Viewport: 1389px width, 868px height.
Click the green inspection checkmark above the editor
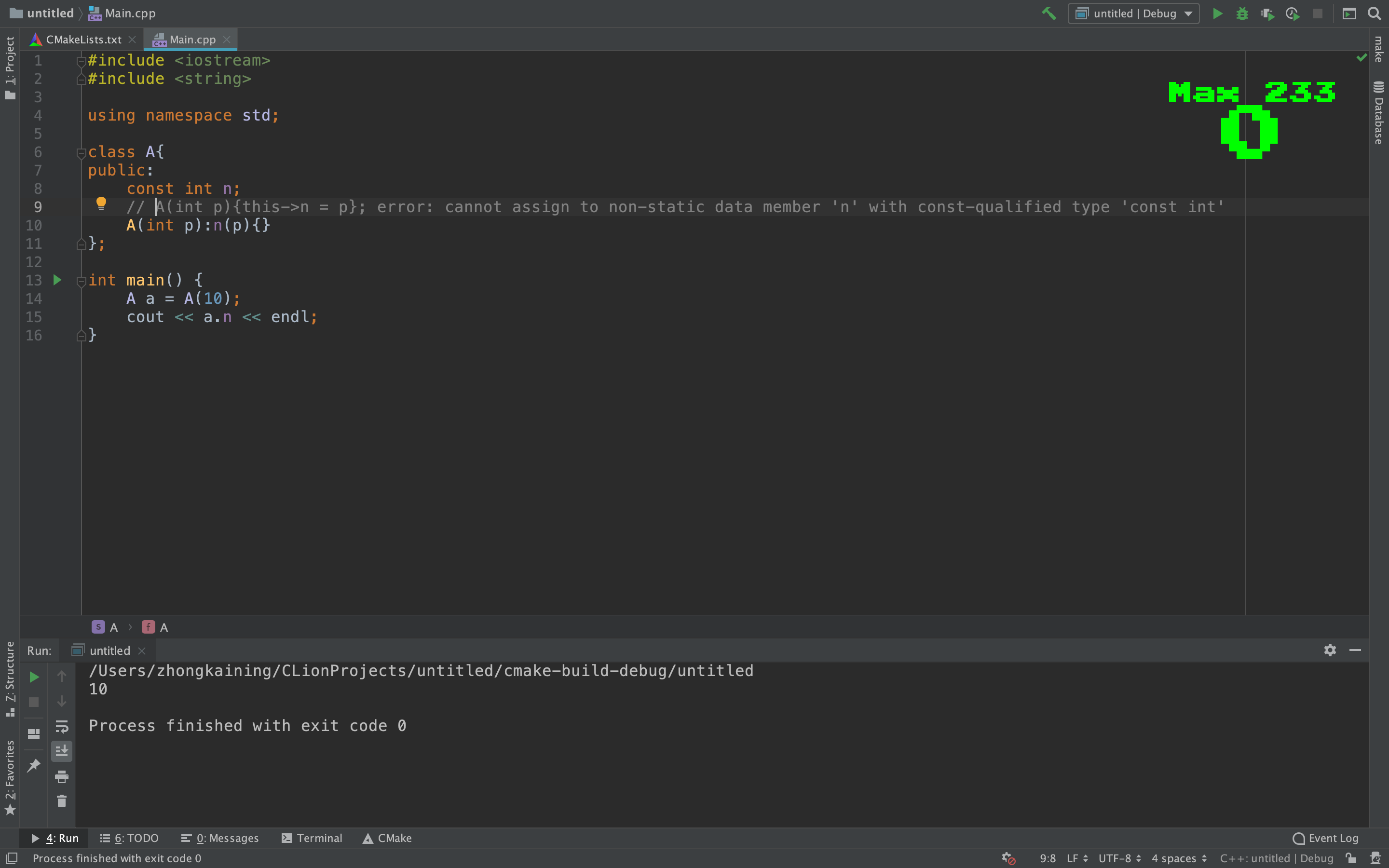1362,58
